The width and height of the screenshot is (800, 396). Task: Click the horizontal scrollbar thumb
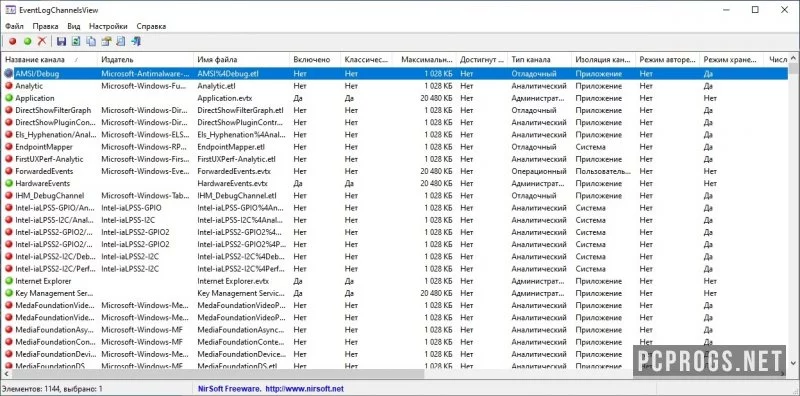(218, 374)
